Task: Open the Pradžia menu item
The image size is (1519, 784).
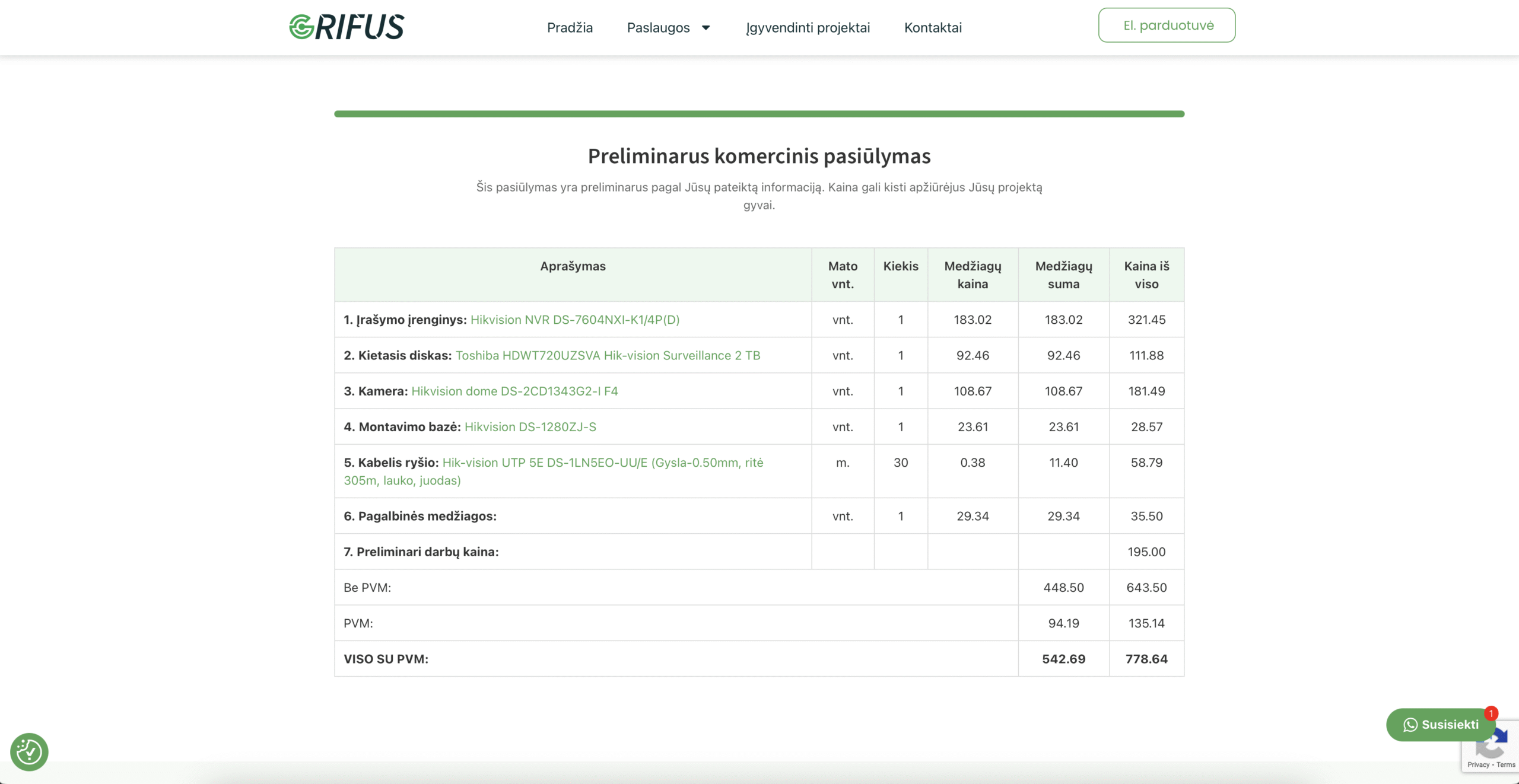Action: (x=570, y=28)
